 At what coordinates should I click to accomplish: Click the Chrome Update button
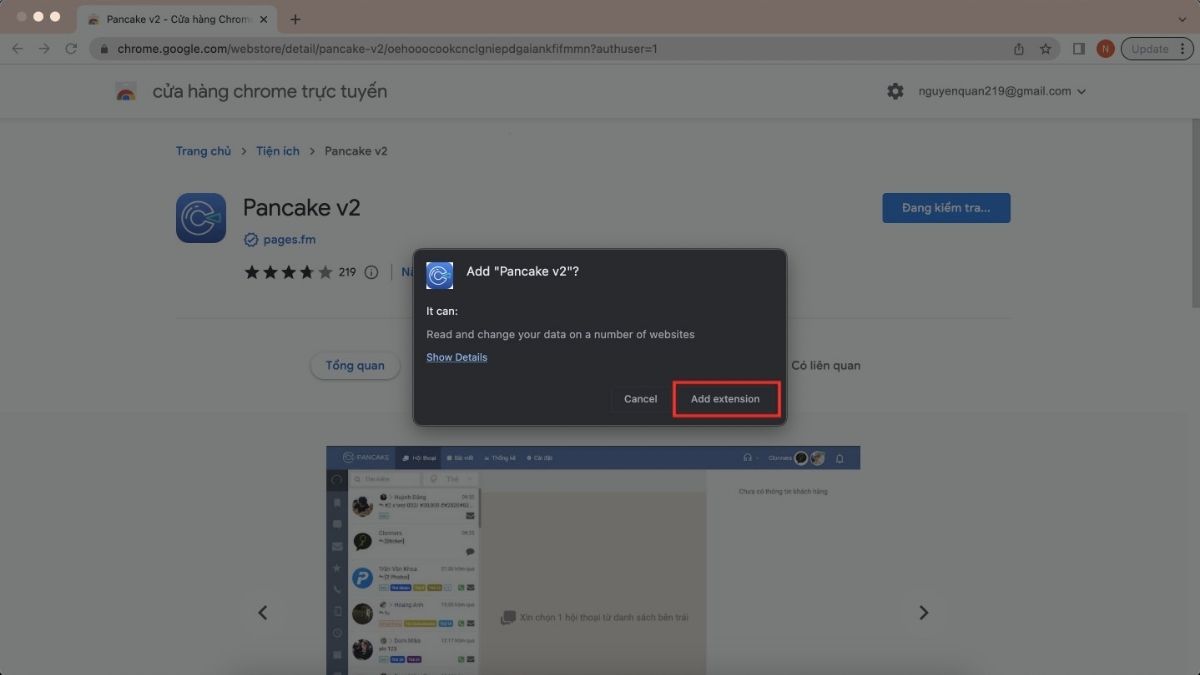point(1157,49)
